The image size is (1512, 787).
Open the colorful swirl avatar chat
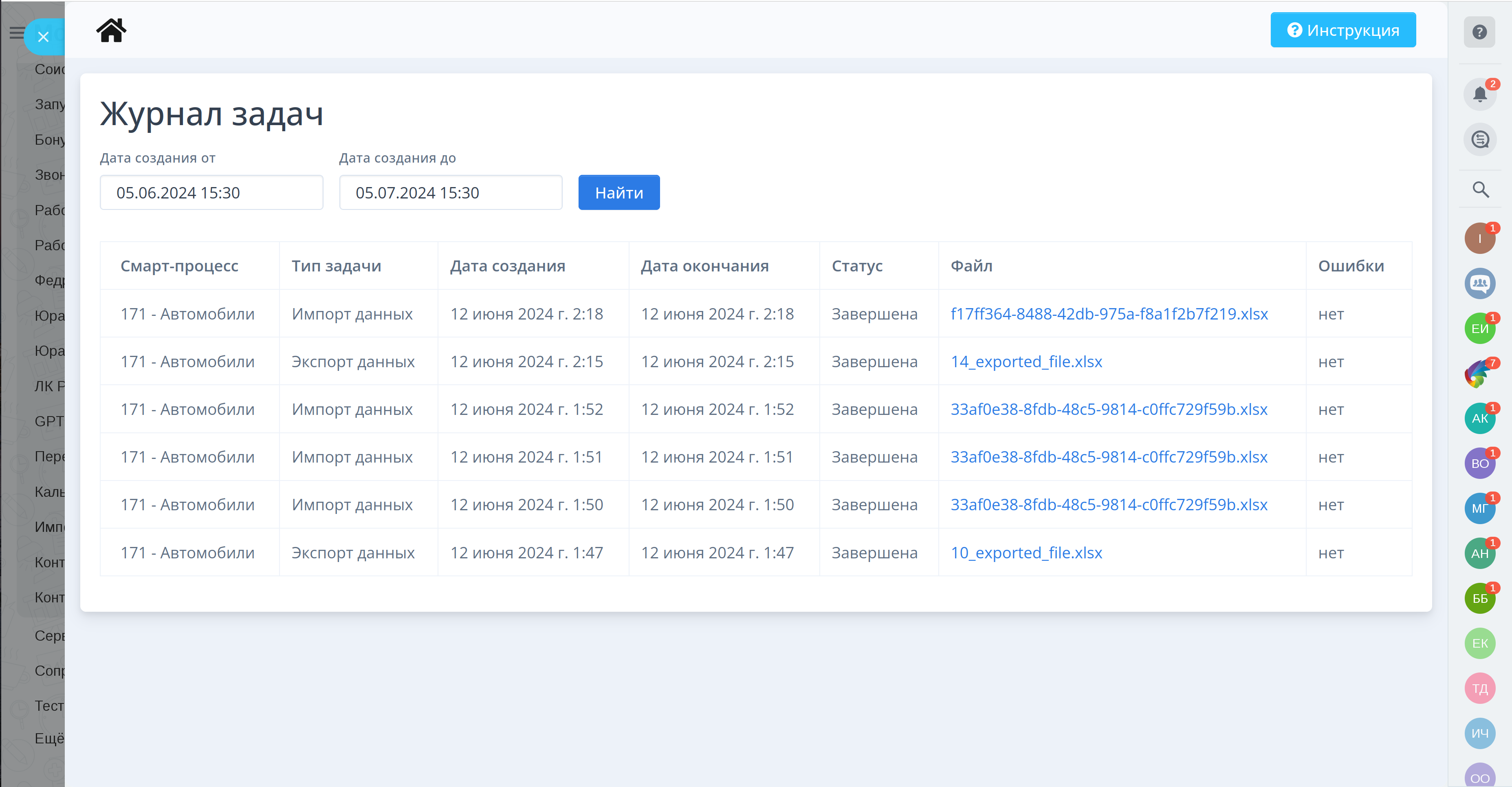coord(1478,374)
